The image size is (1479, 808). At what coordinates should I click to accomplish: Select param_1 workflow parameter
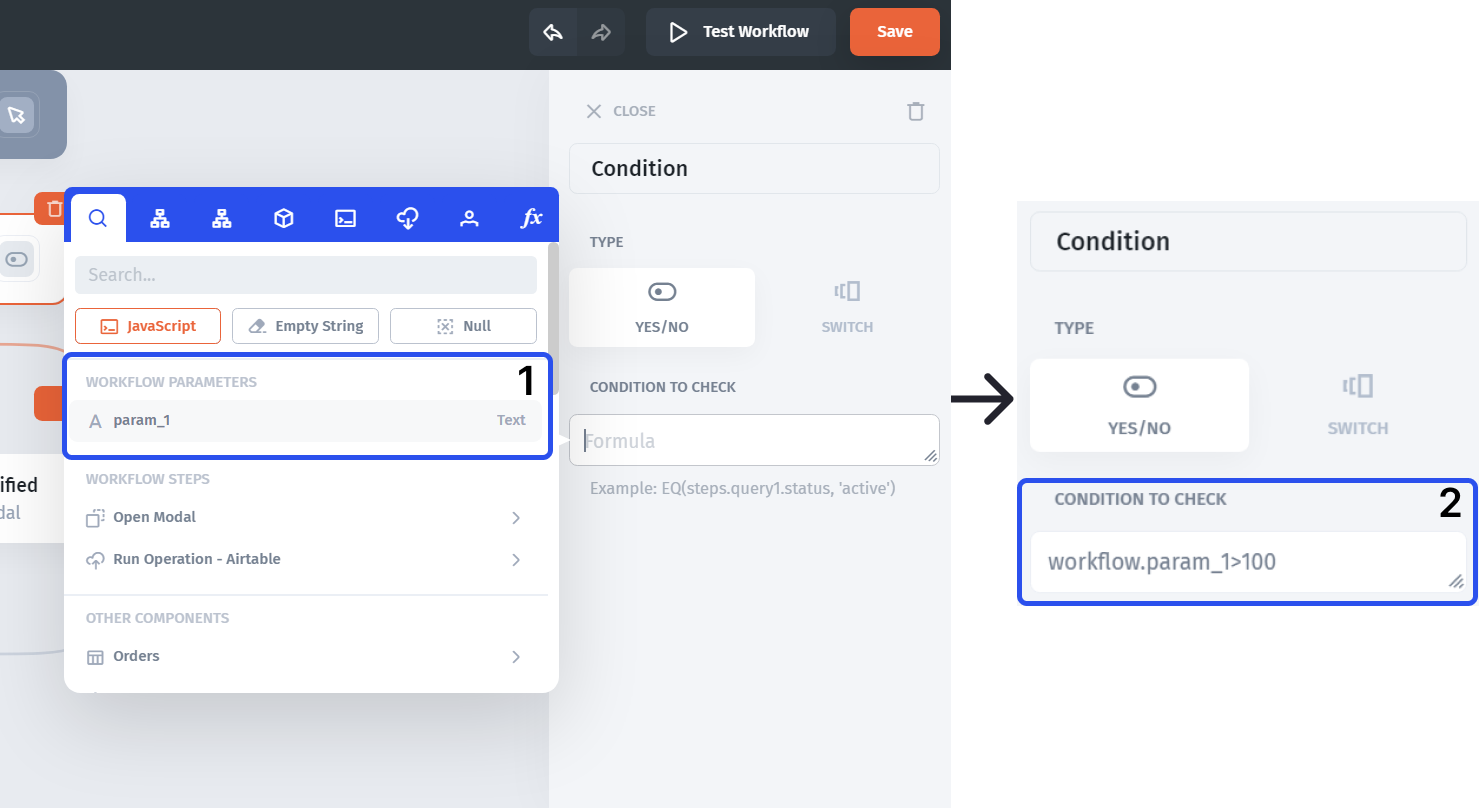pos(305,421)
